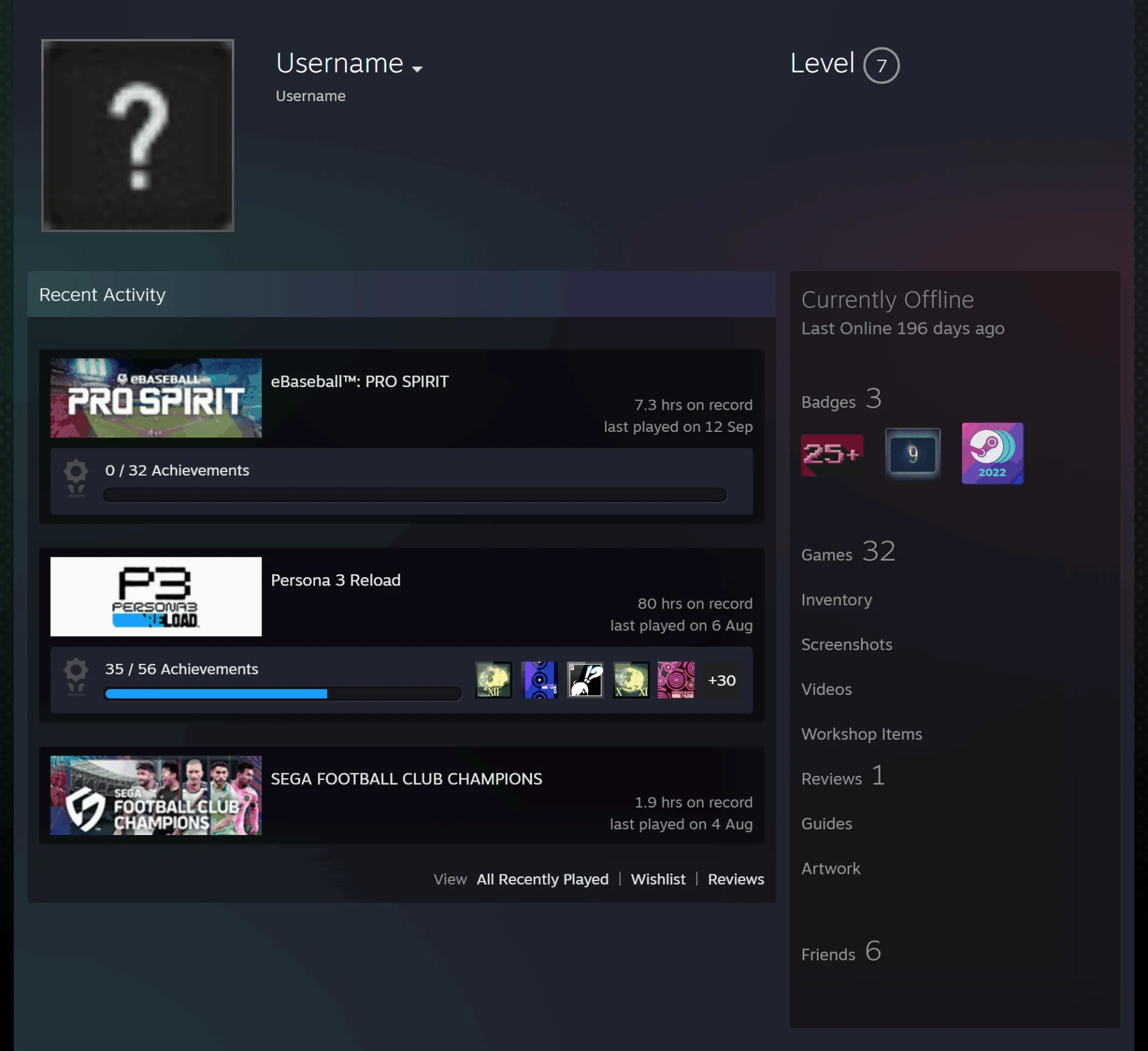This screenshot has height=1051, width=1148.
Task: Open Workshop Items page
Action: 862,734
